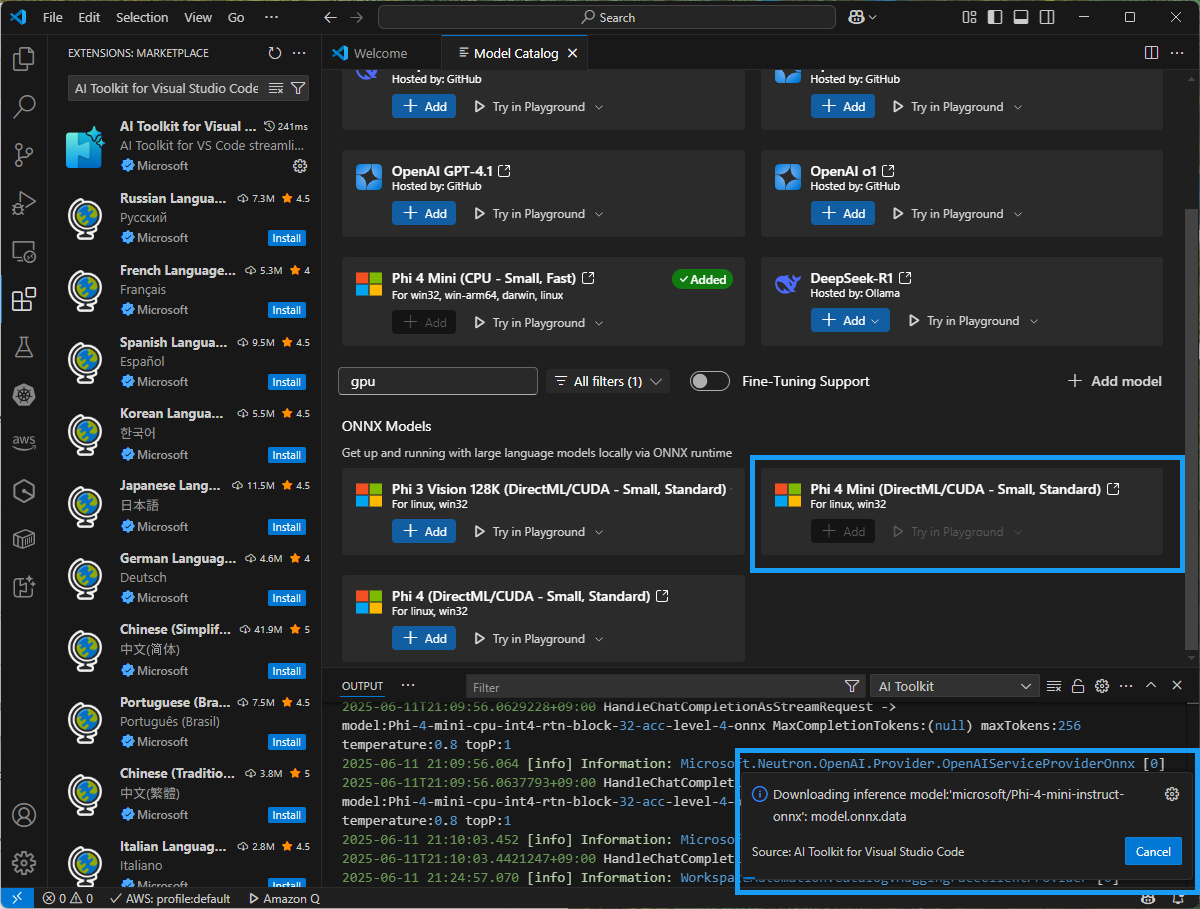
Task: Open the View menu
Action: point(198,17)
